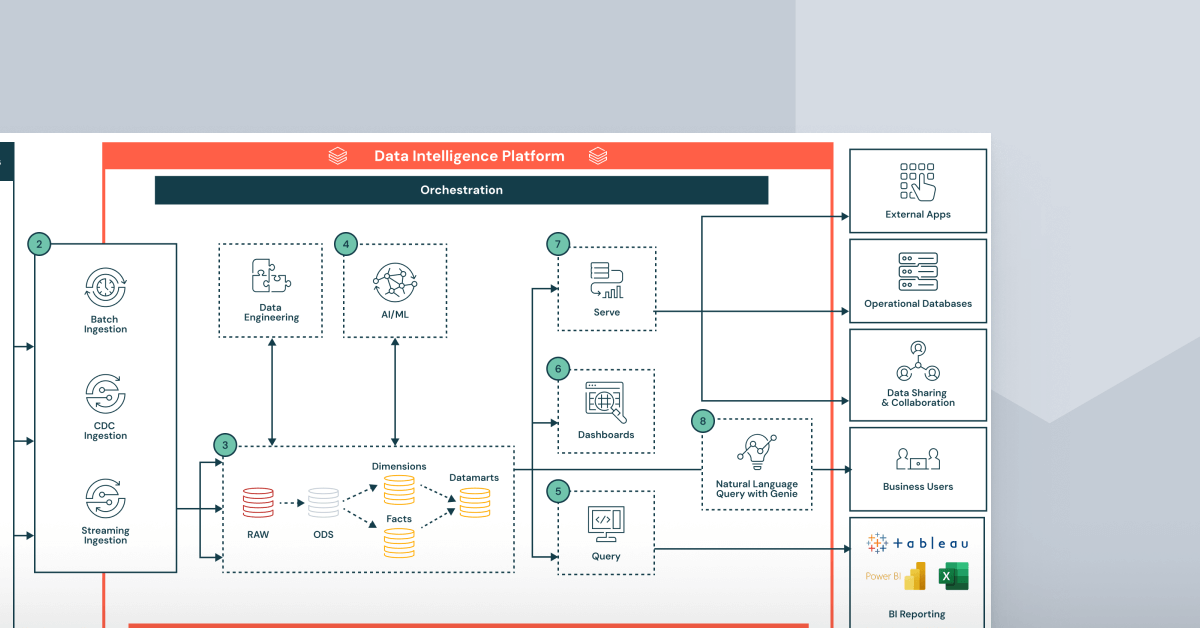Click the Databricks logo beside Data Intelligence Platform
Image resolution: width=1200 pixels, height=628 pixels.
coord(338,155)
